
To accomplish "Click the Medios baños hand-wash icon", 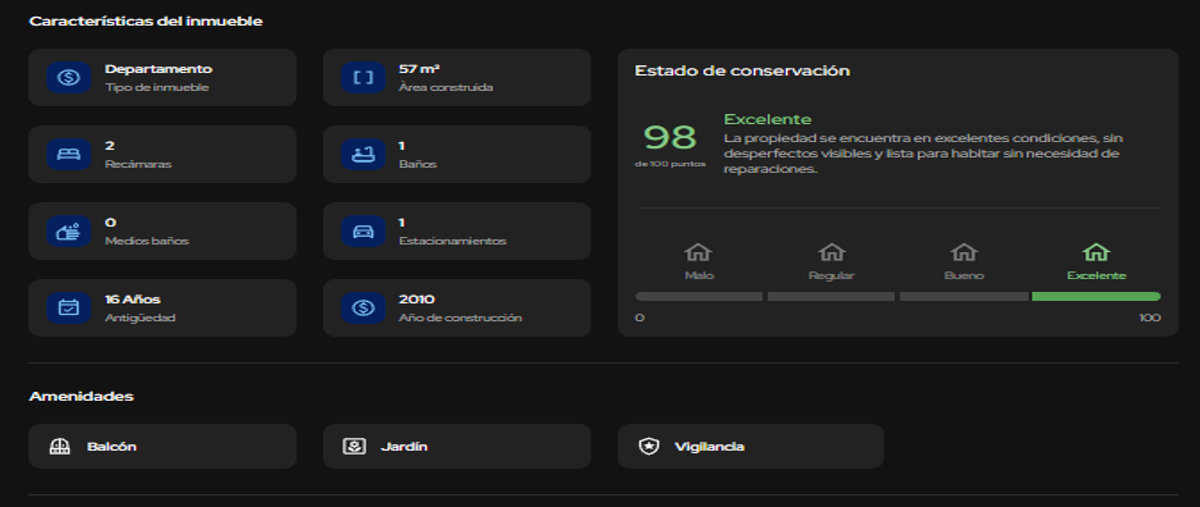I will [69, 231].
